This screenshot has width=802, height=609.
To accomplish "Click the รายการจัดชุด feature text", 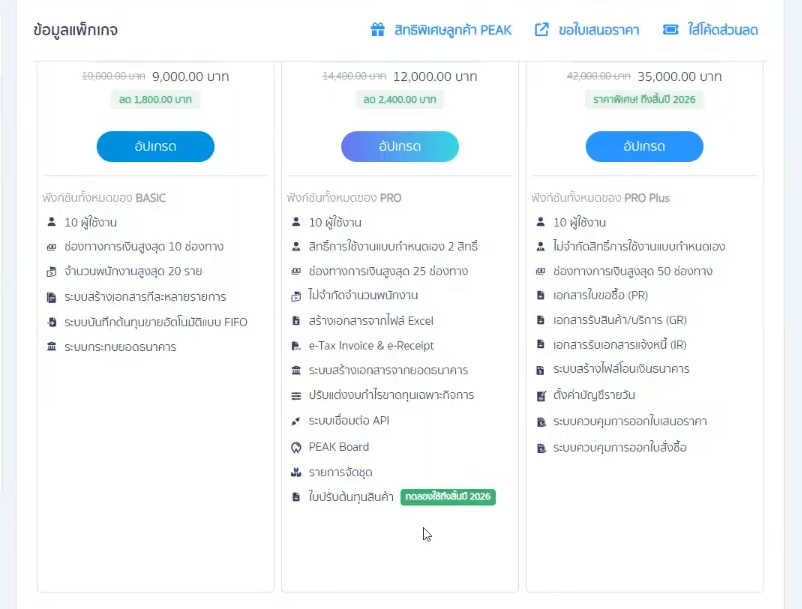I will (341, 472).
